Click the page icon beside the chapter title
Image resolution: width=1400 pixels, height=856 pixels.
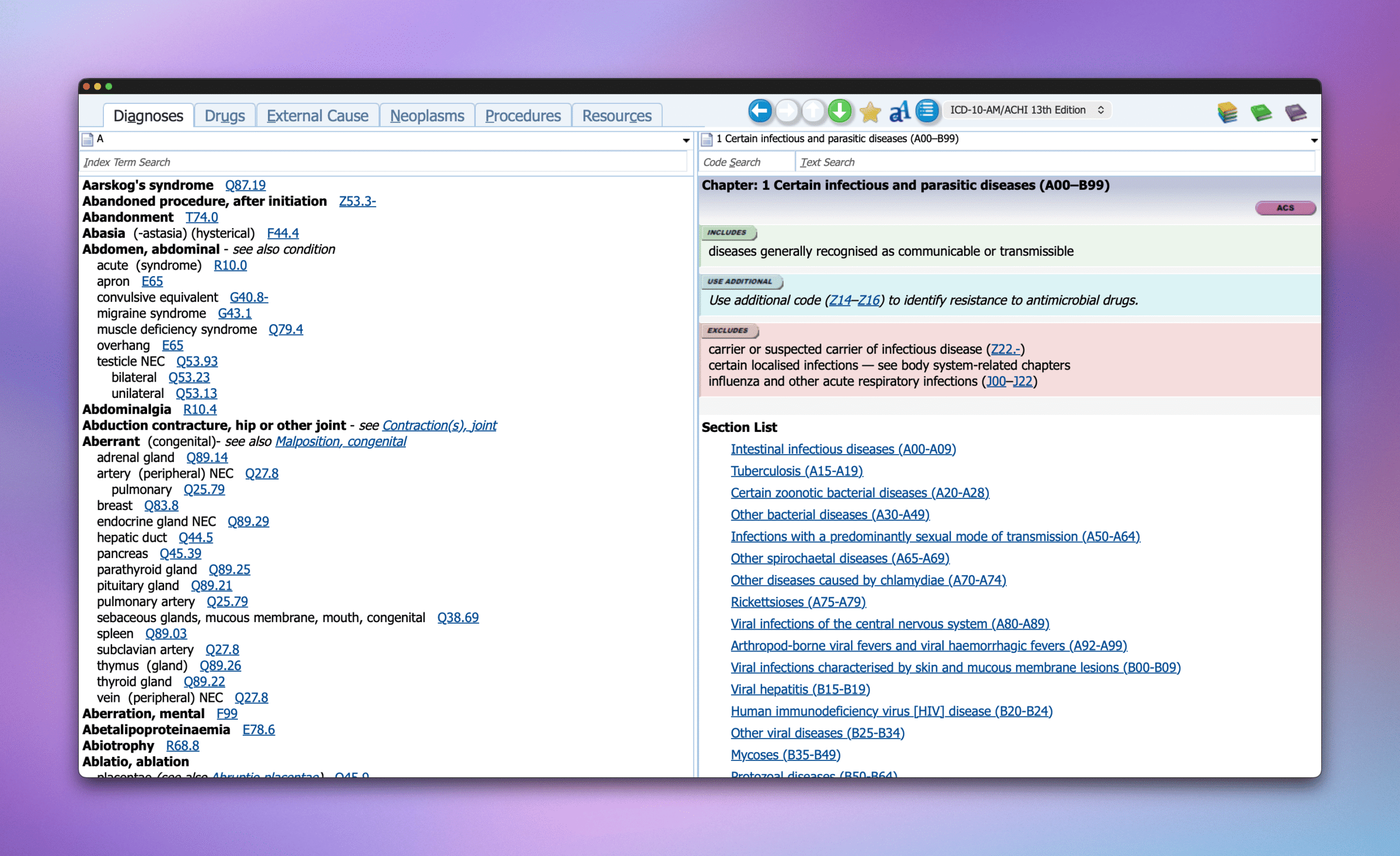[707, 139]
